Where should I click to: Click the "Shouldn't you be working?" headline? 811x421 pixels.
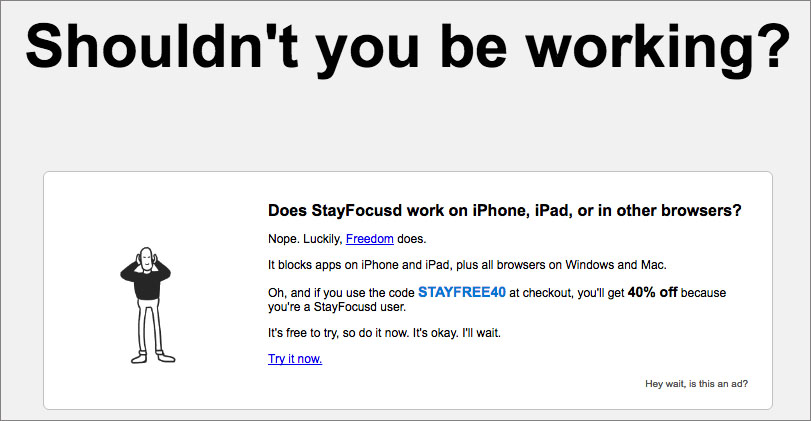408,46
